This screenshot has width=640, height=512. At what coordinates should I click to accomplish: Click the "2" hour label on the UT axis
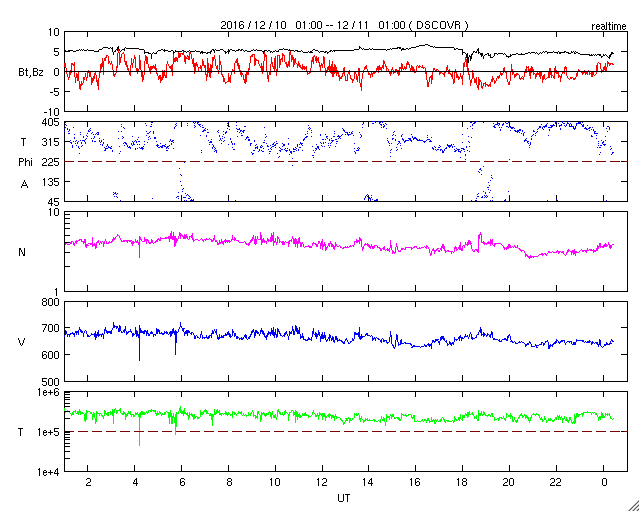tap(88, 483)
